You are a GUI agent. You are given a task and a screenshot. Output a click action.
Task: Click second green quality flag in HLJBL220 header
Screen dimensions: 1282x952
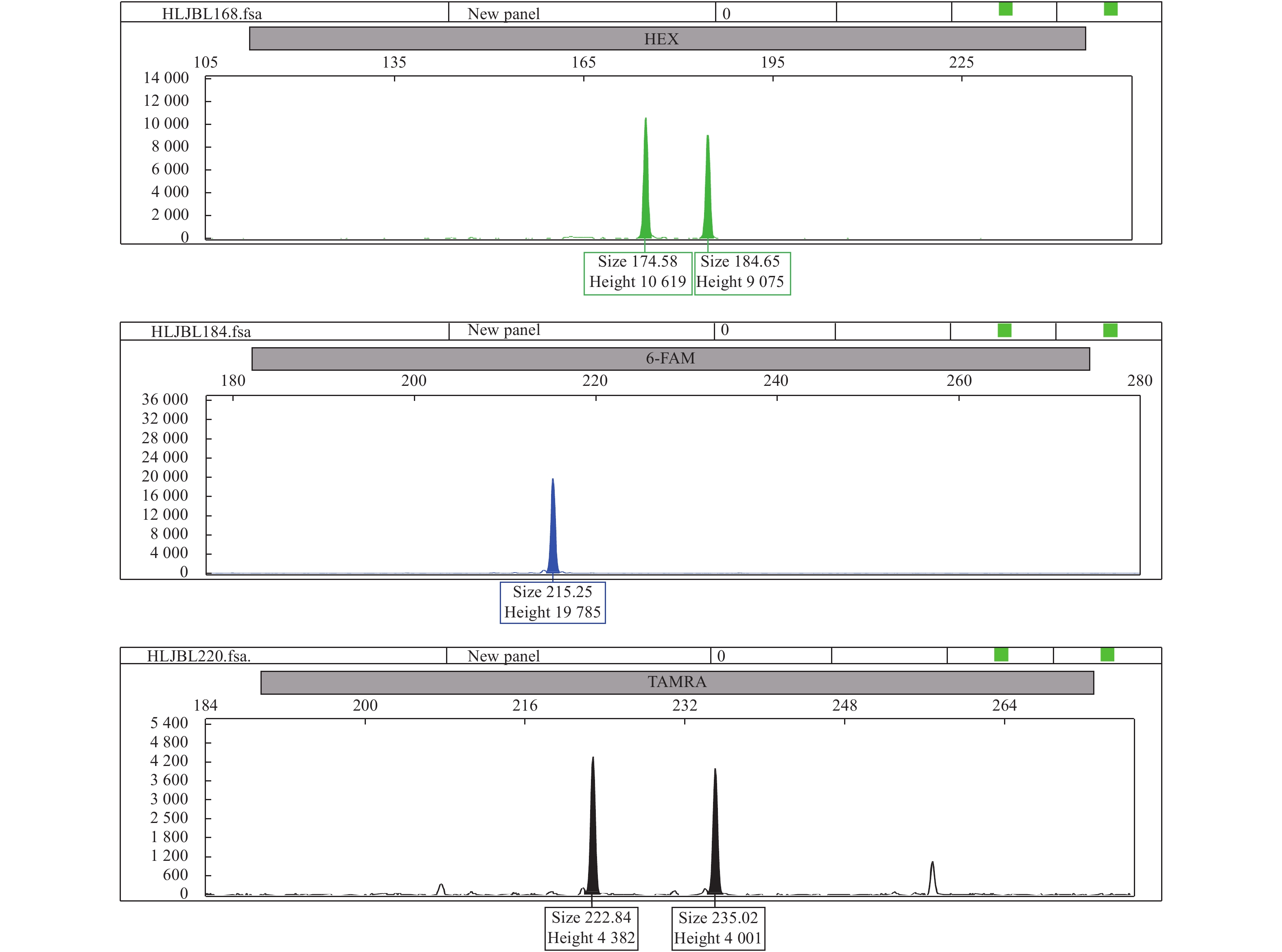(x=1107, y=654)
